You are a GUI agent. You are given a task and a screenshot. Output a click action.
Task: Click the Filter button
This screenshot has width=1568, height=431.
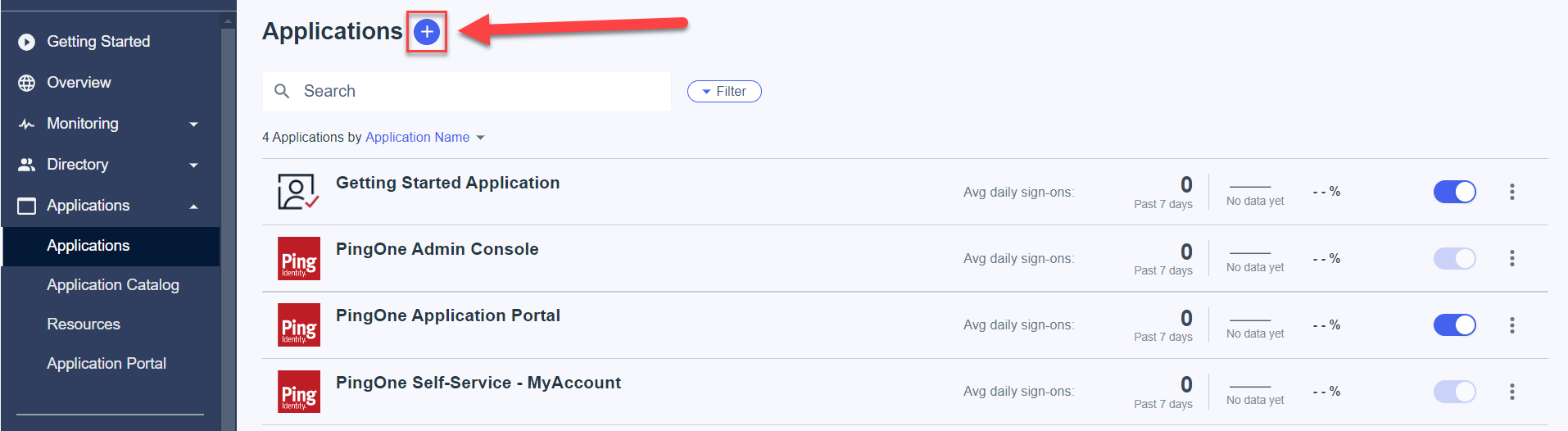[x=724, y=92]
